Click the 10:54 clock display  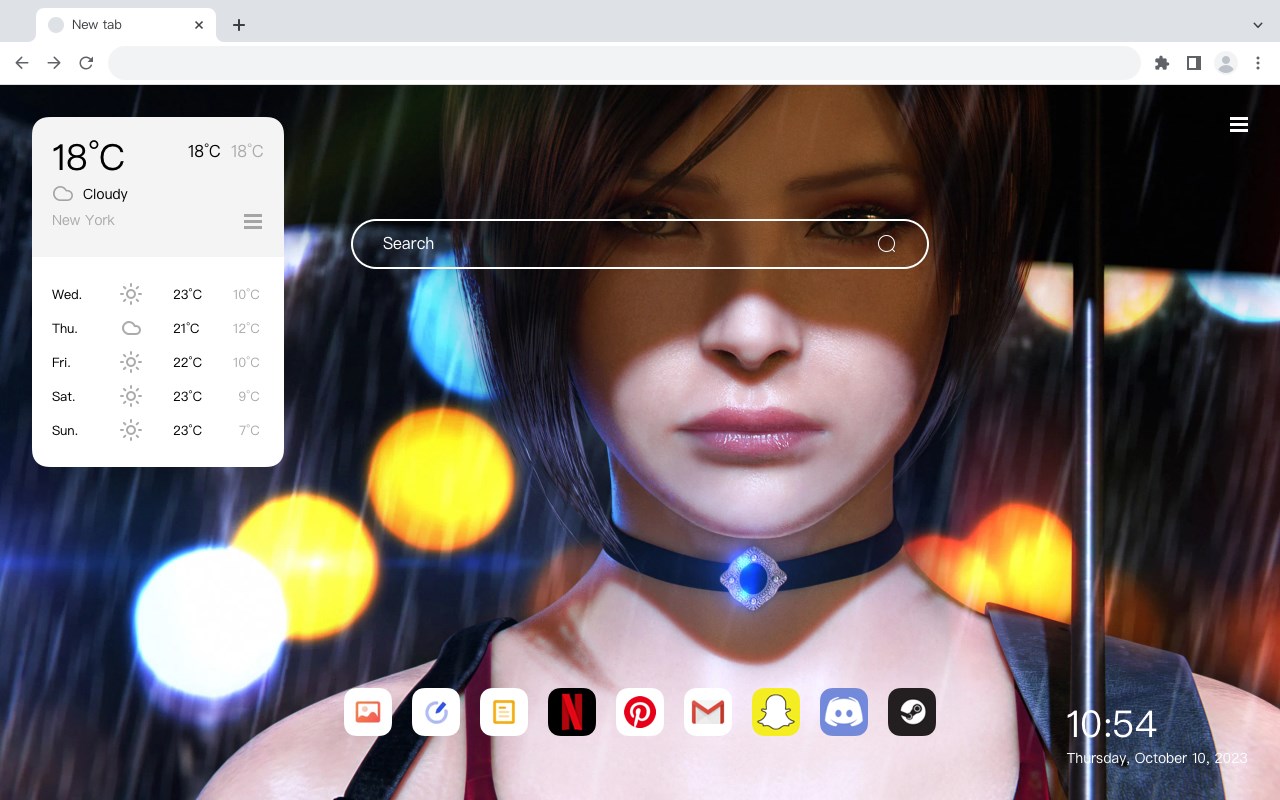pyautogui.click(x=1111, y=724)
